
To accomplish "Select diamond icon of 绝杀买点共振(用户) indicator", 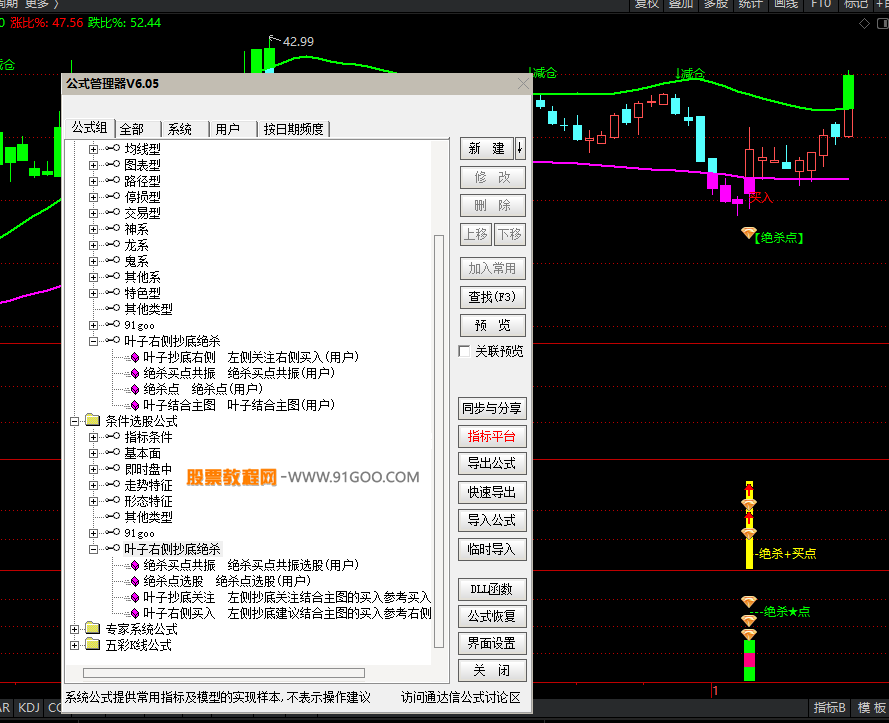I will [x=135, y=373].
